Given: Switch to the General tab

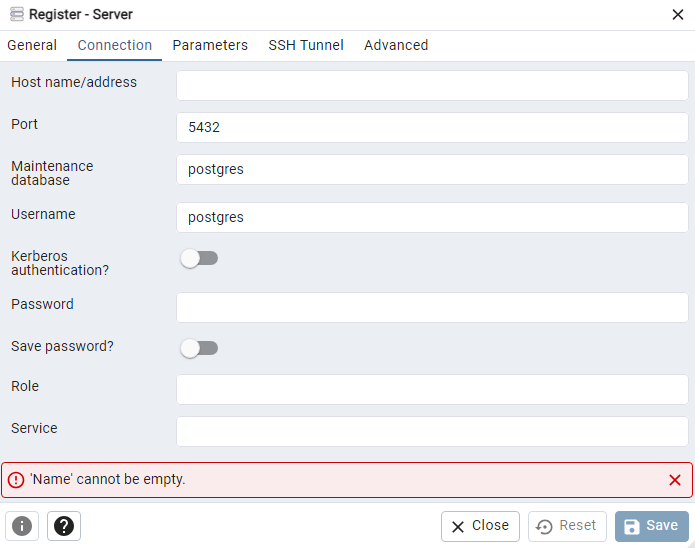Looking at the screenshot, I should [x=32, y=45].
